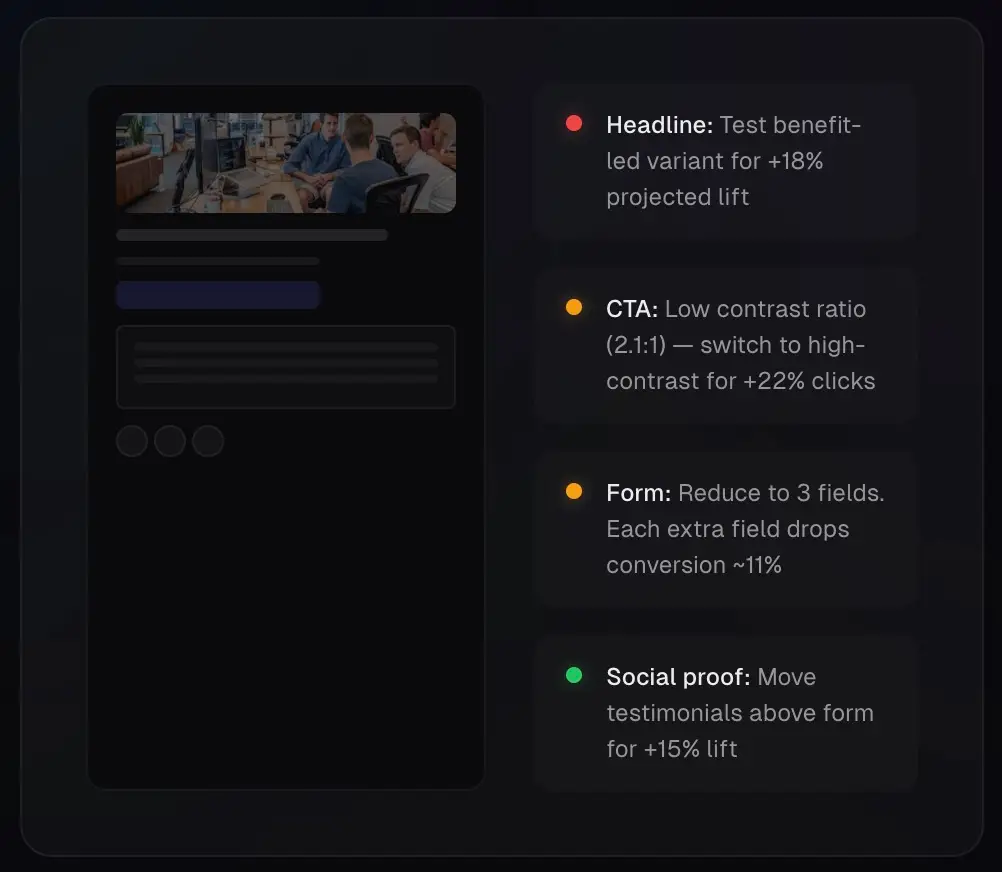Select the third avatar circle
The height and width of the screenshot is (872, 1002).
pyautogui.click(x=207, y=440)
